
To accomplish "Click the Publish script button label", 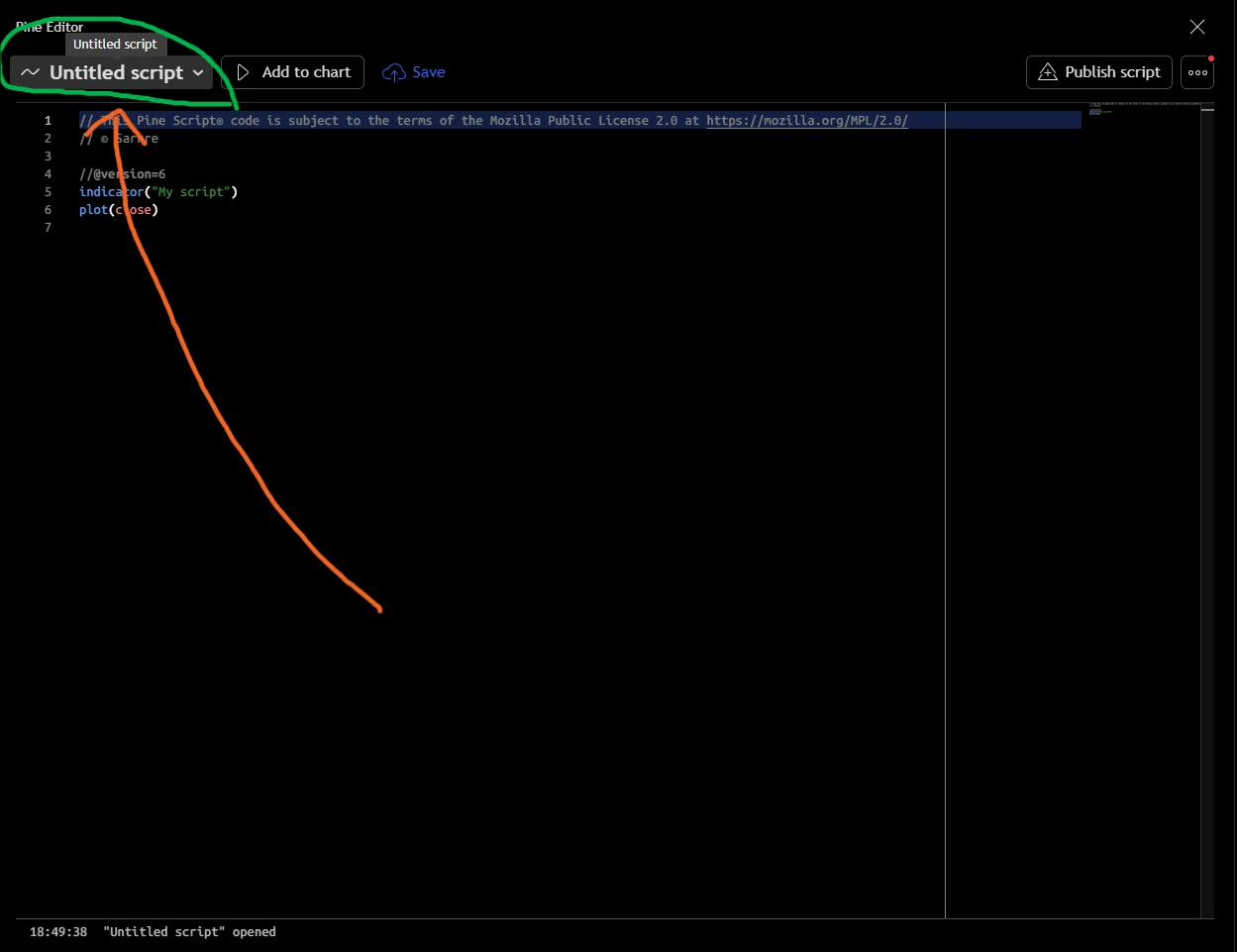I will [x=1112, y=72].
